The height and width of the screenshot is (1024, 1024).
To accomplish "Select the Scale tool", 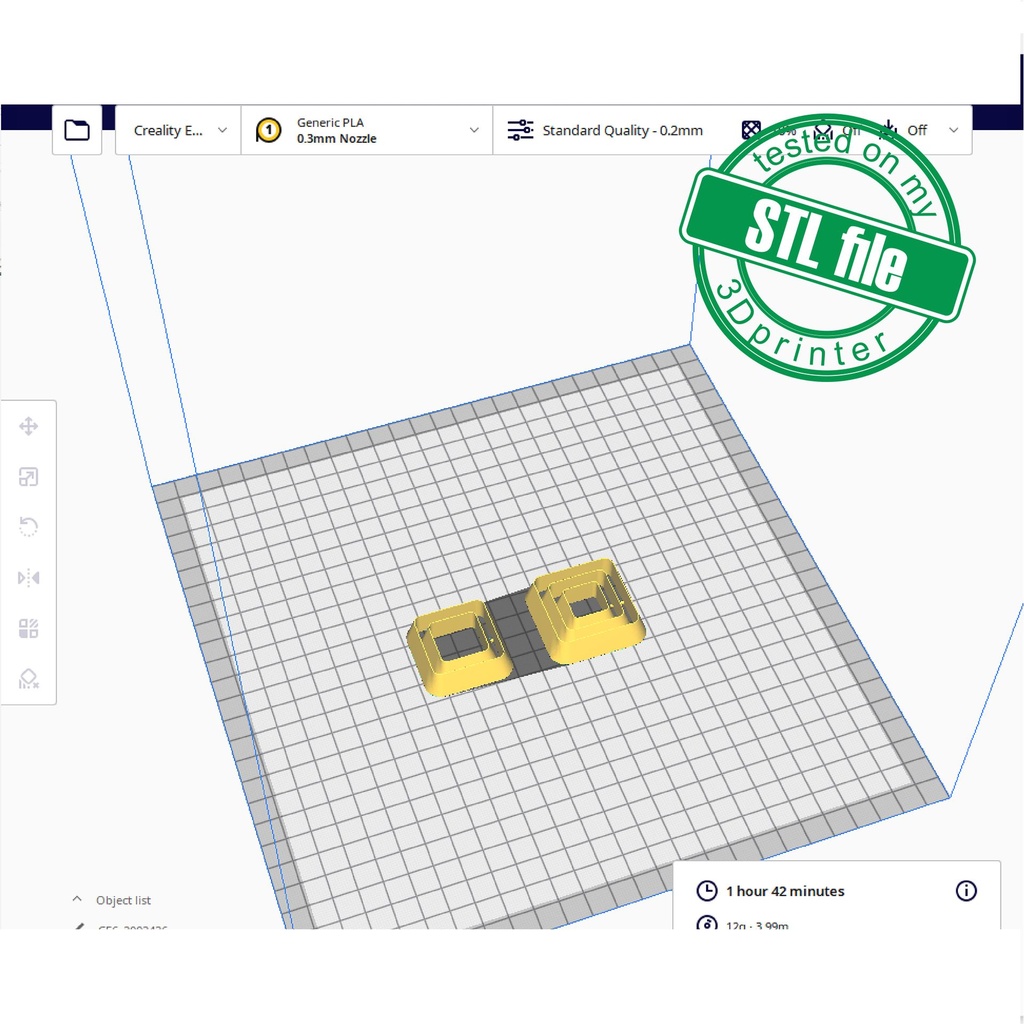I will tap(28, 477).
